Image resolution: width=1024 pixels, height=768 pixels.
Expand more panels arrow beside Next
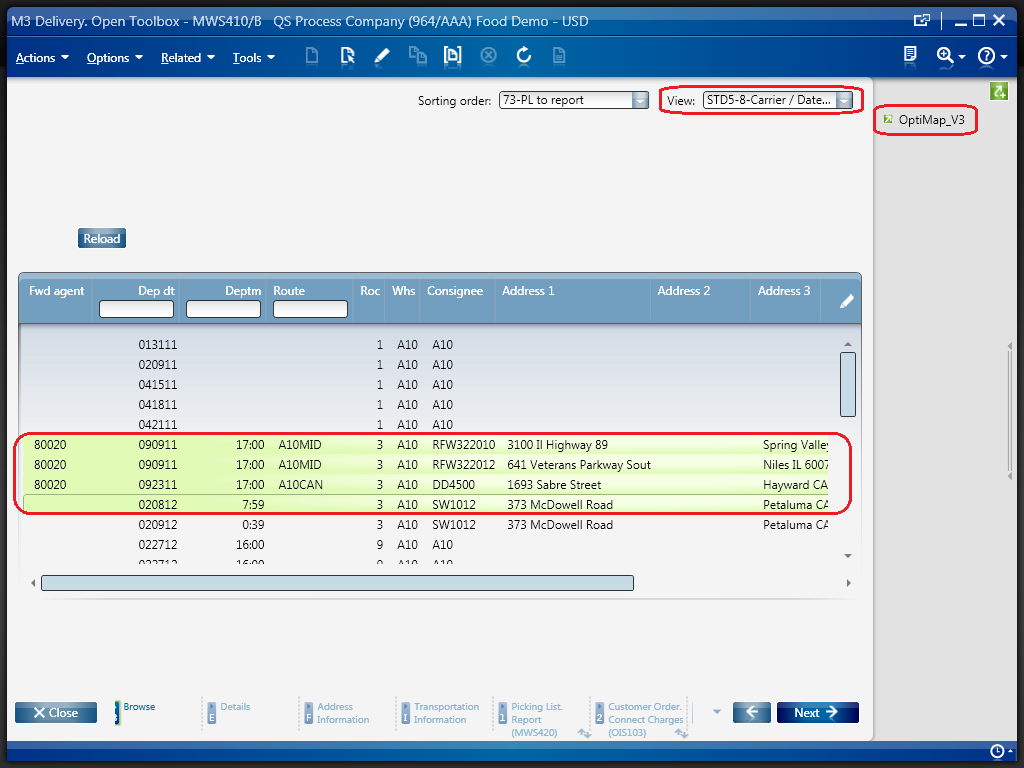[716, 712]
